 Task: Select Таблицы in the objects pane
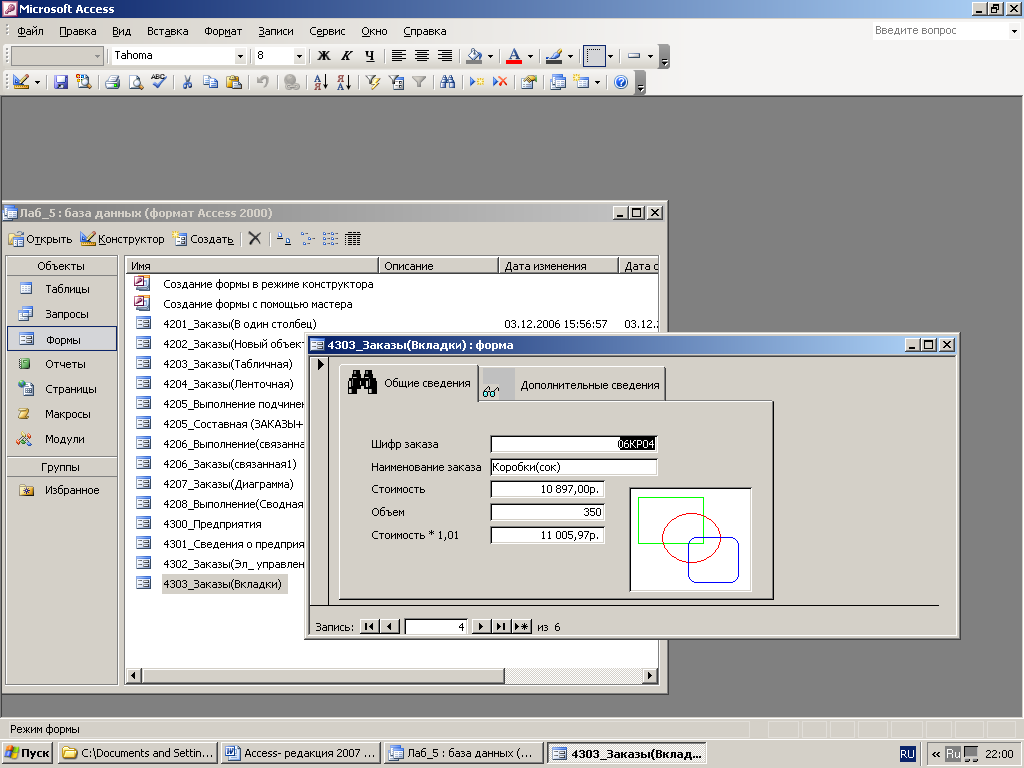tap(62, 289)
